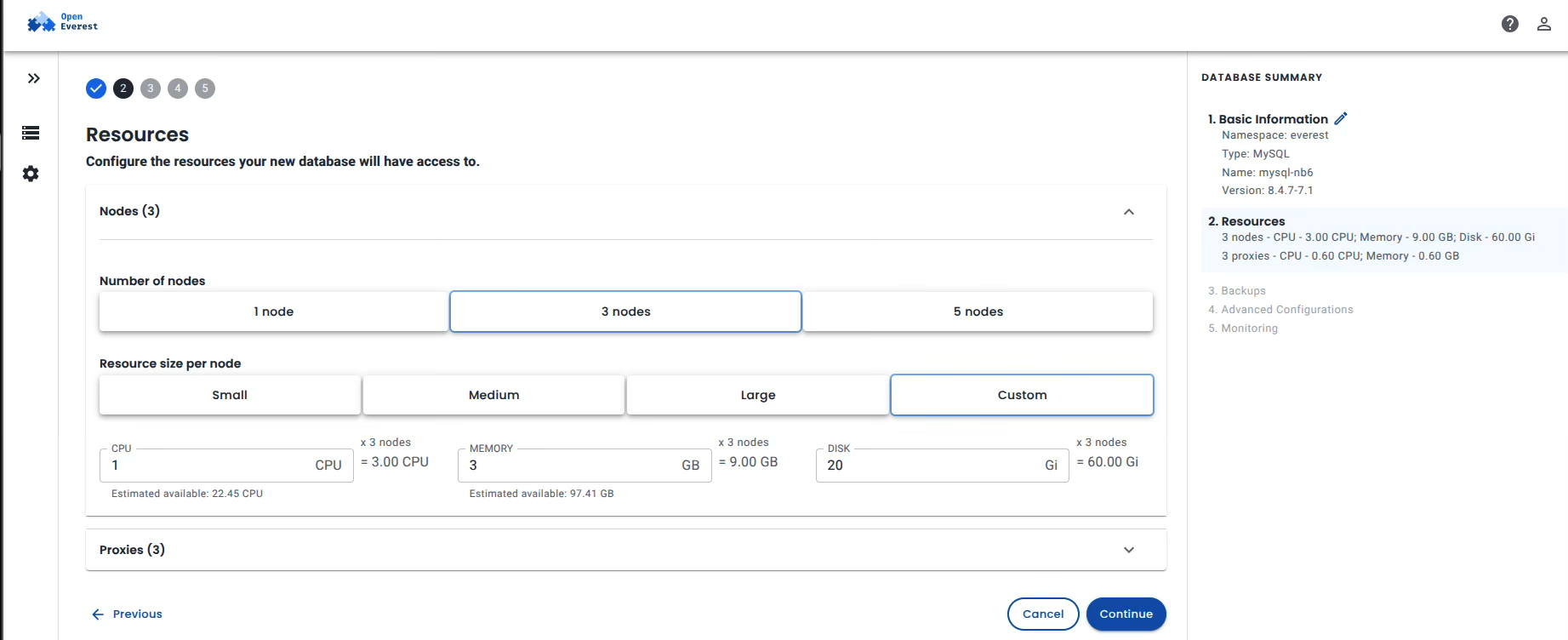Collapse the Nodes (3) section

(x=1128, y=212)
